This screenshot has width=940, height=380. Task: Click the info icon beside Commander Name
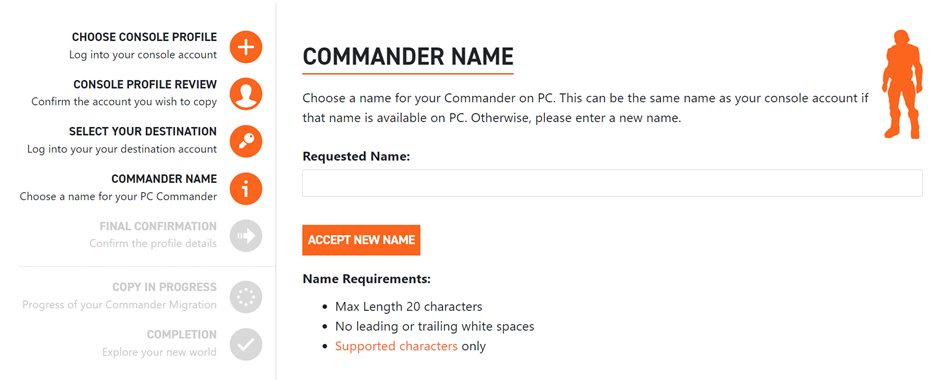(246, 188)
